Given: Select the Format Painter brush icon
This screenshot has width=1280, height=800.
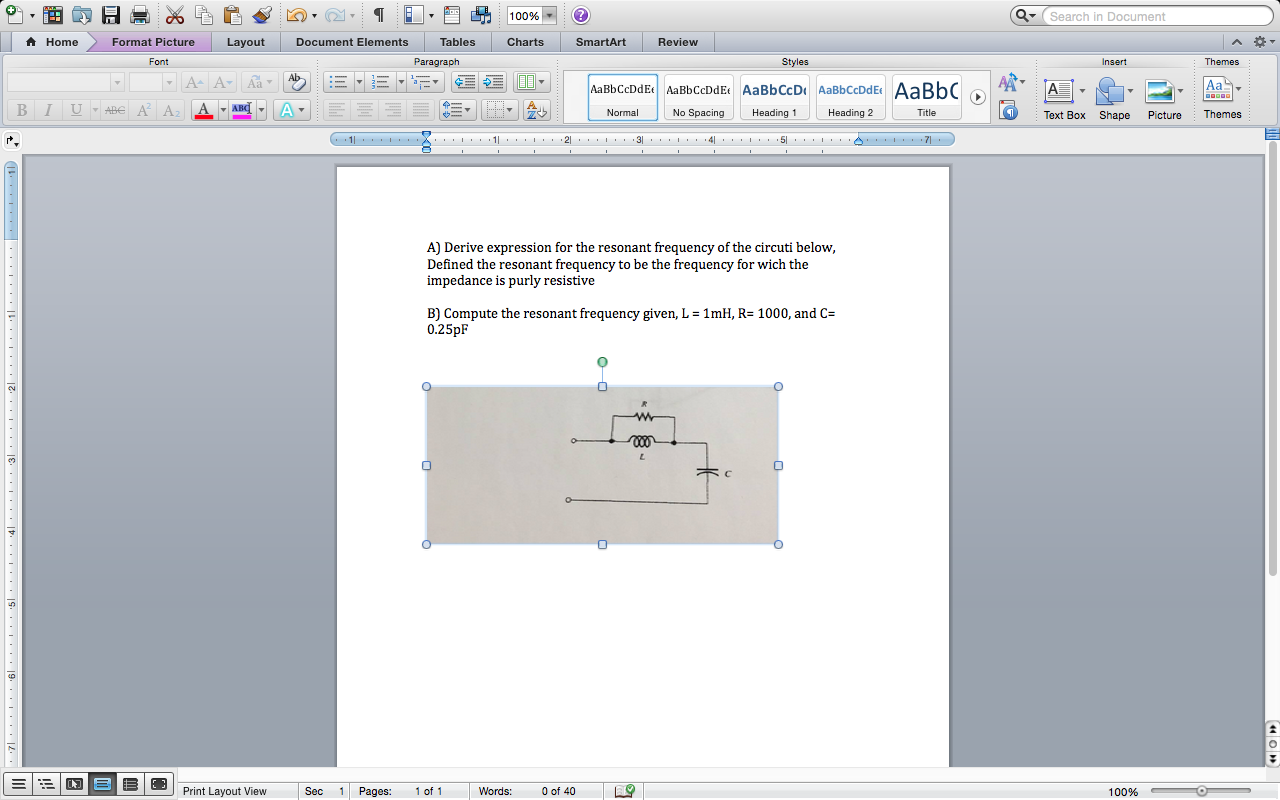Looking at the screenshot, I should click(262, 16).
